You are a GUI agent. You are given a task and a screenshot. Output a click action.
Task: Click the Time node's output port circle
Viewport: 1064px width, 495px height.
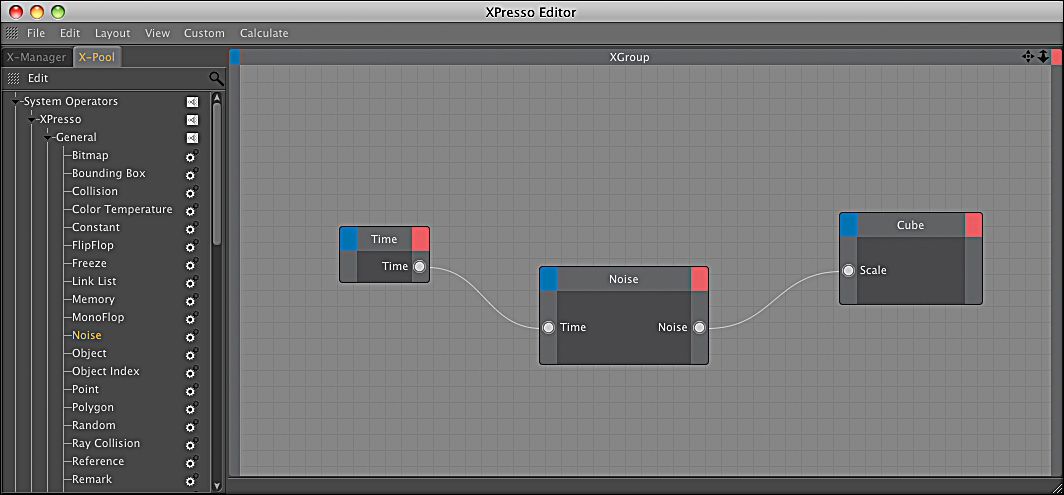click(x=419, y=266)
